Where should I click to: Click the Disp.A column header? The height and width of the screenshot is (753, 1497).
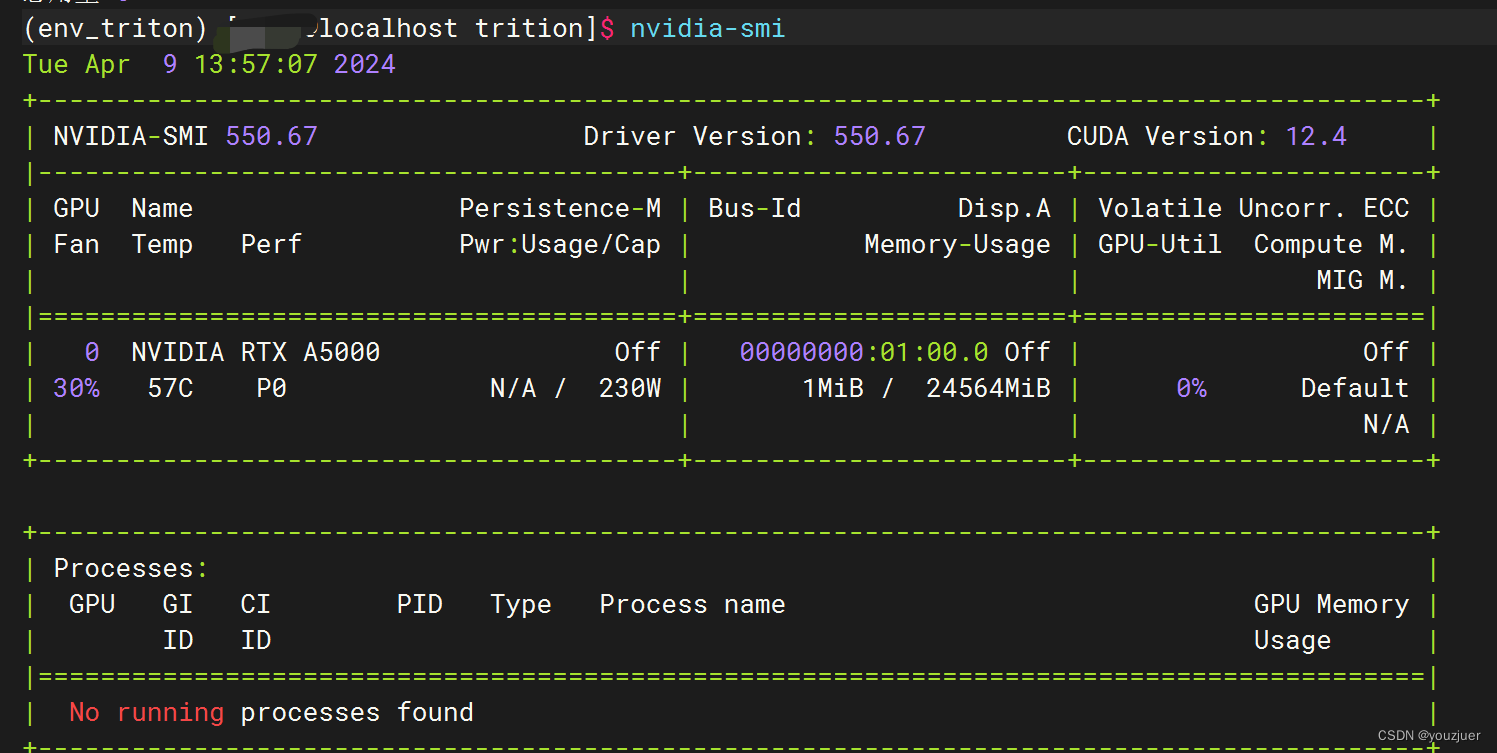pos(1004,208)
